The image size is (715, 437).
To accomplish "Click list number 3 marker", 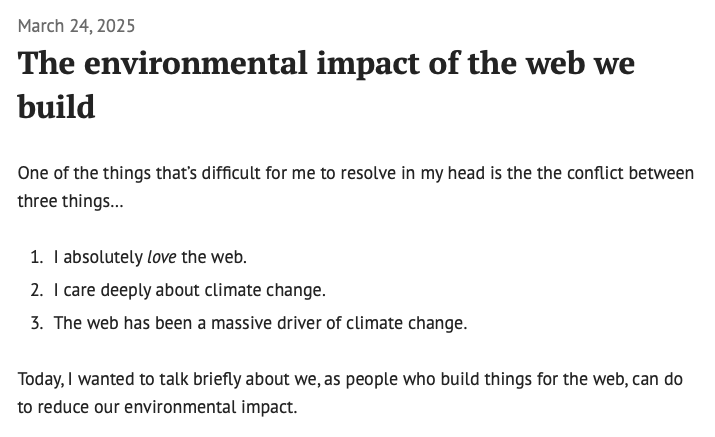I will pyautogui.click(x=37, y=323).
